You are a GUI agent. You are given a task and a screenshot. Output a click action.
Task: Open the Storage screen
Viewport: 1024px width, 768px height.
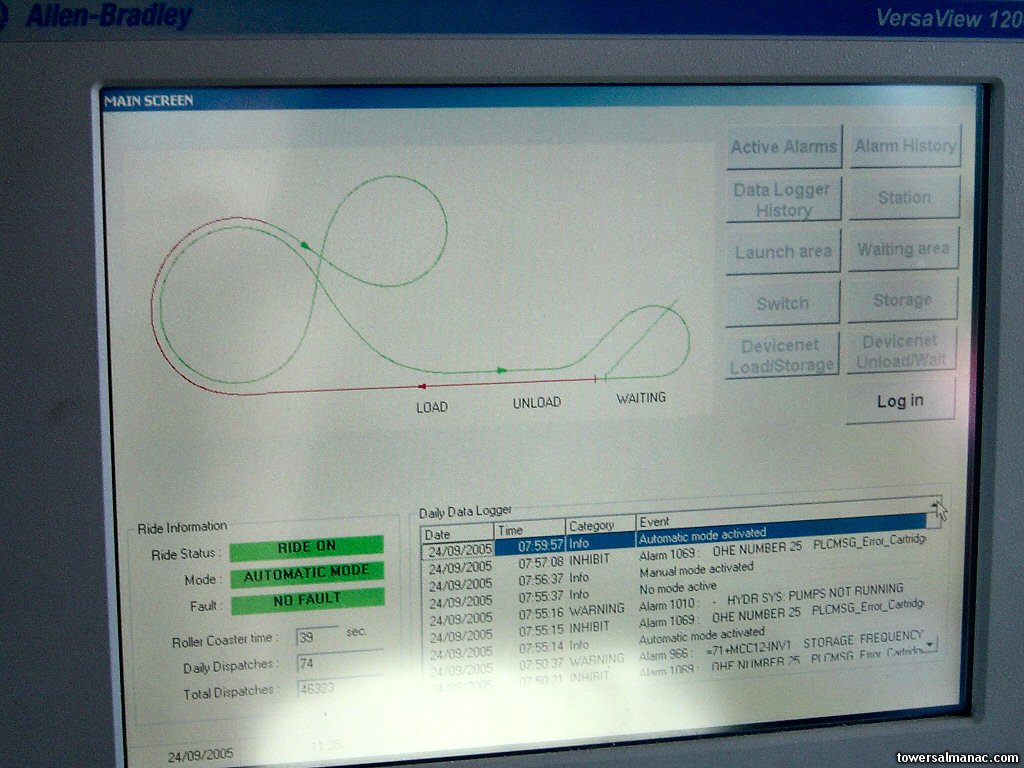pyautogui.click(x=903, y=300)
